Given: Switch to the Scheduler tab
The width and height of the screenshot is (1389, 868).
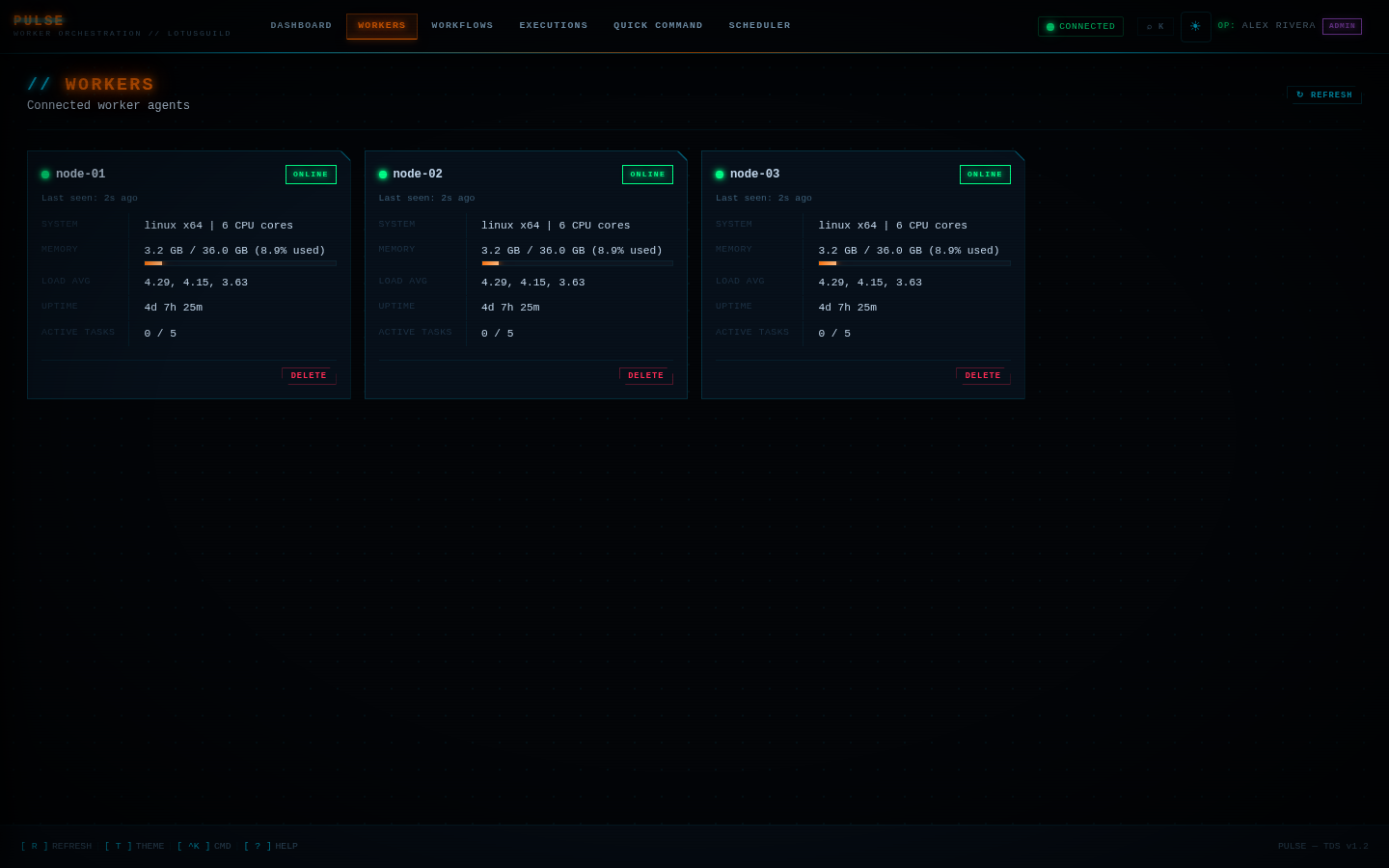Looking at the screenshot, I should (x=759, y=26).
